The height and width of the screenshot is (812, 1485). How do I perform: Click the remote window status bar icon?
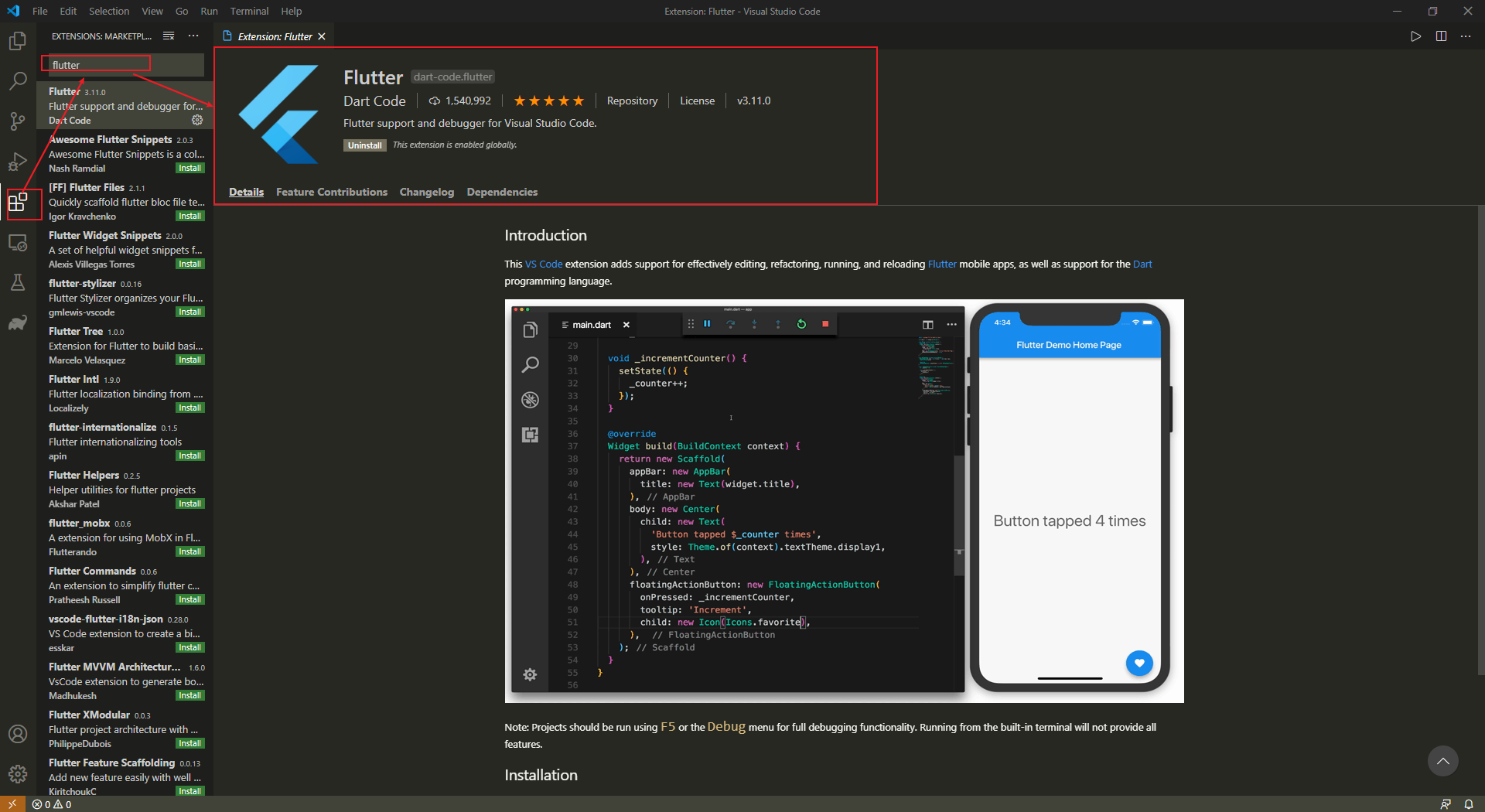12,804
